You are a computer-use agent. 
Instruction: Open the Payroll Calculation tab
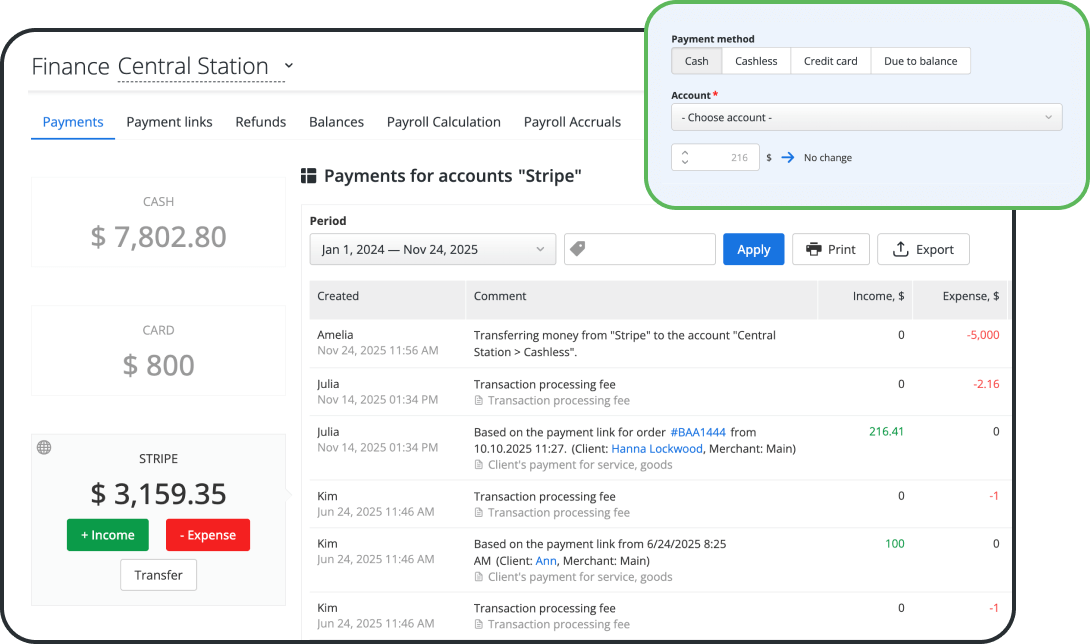pos(443,122)
